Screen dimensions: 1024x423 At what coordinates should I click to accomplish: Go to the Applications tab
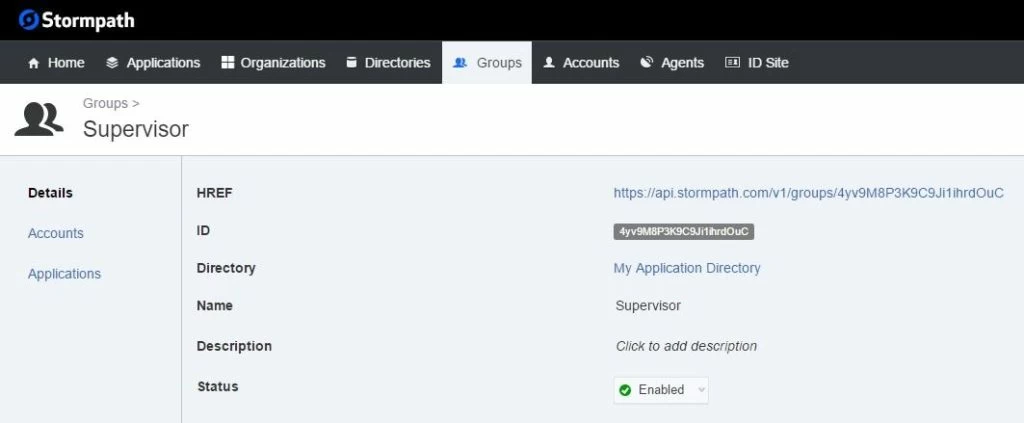pos(153,63)
